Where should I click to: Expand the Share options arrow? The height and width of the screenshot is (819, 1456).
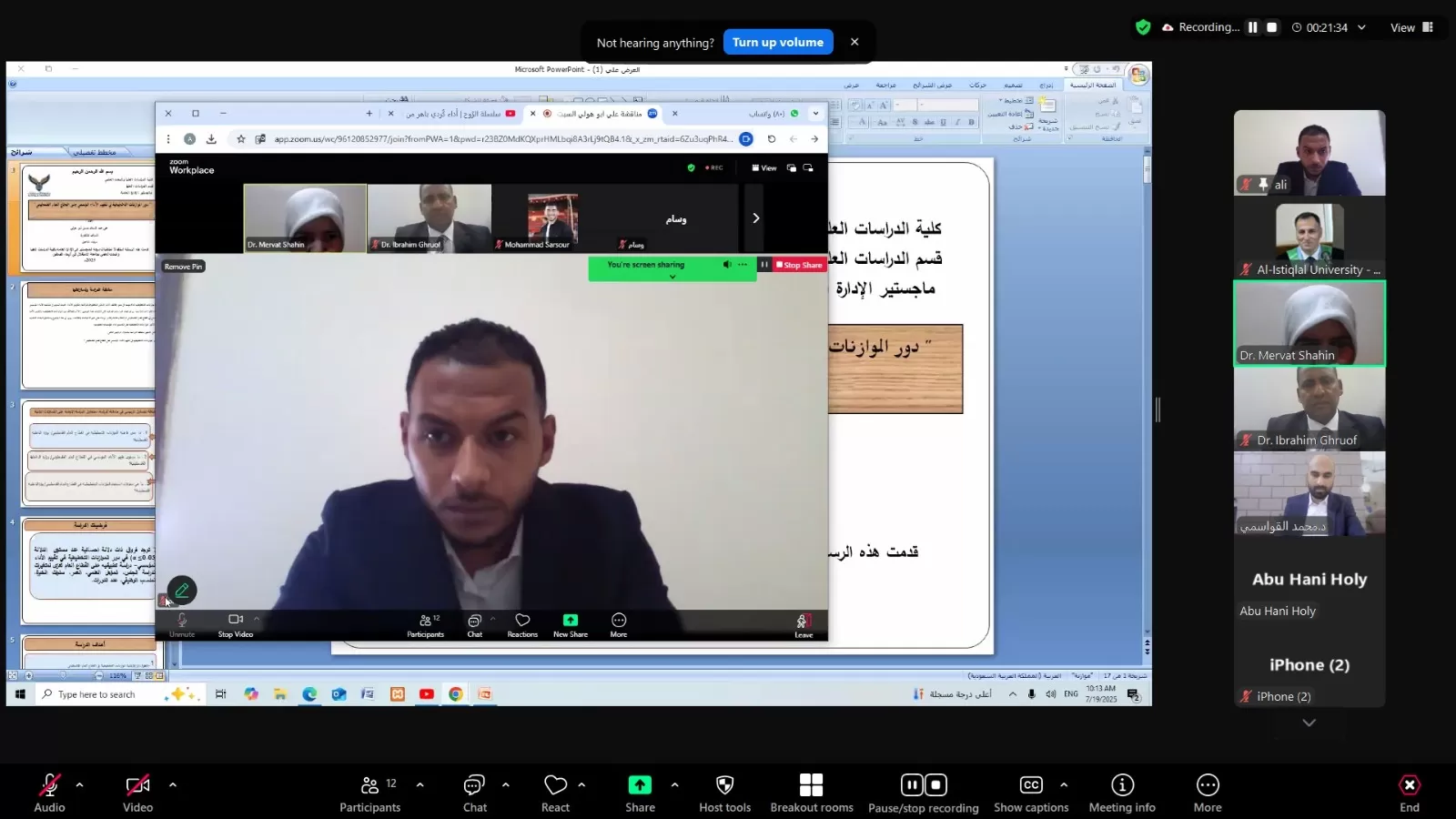(x=674, y=784)
